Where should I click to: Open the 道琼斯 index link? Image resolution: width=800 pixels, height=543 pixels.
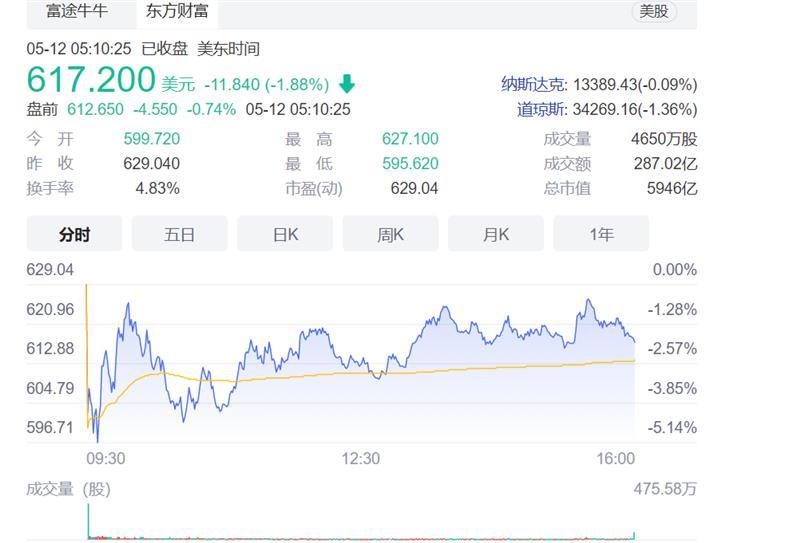(541, 109)
